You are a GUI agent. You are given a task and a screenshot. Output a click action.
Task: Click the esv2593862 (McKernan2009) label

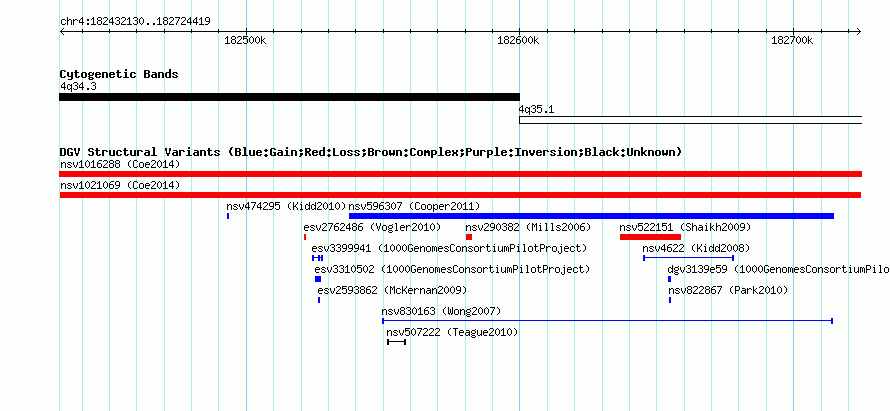coord(392,290)
